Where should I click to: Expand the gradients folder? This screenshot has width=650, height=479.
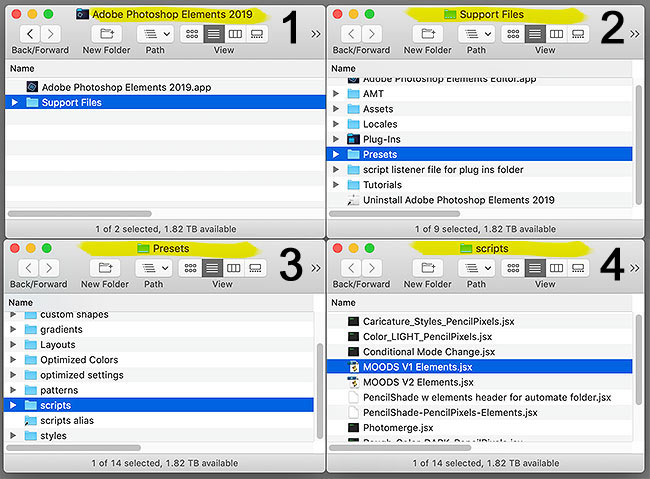point(13,329)
